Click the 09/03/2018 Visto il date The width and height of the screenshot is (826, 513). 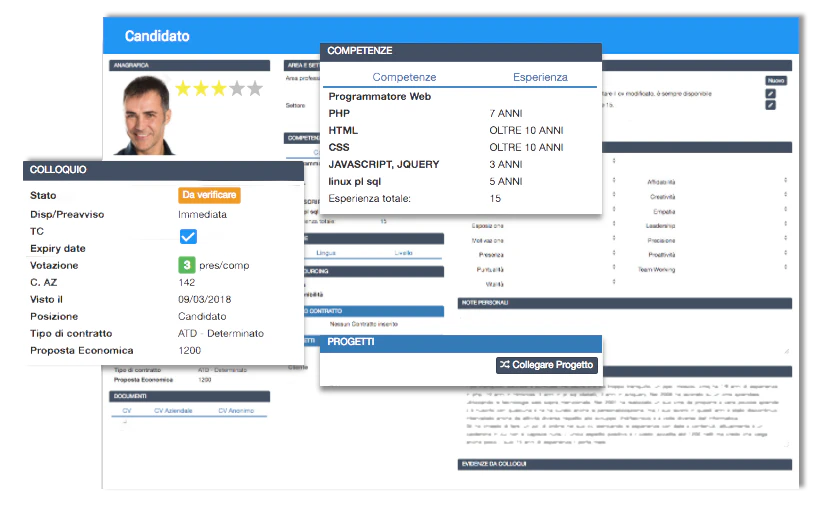click(204, 299)
